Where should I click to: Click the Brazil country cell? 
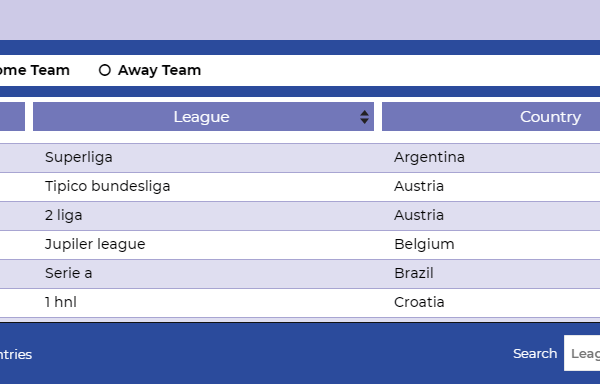[x=414, y=273]
